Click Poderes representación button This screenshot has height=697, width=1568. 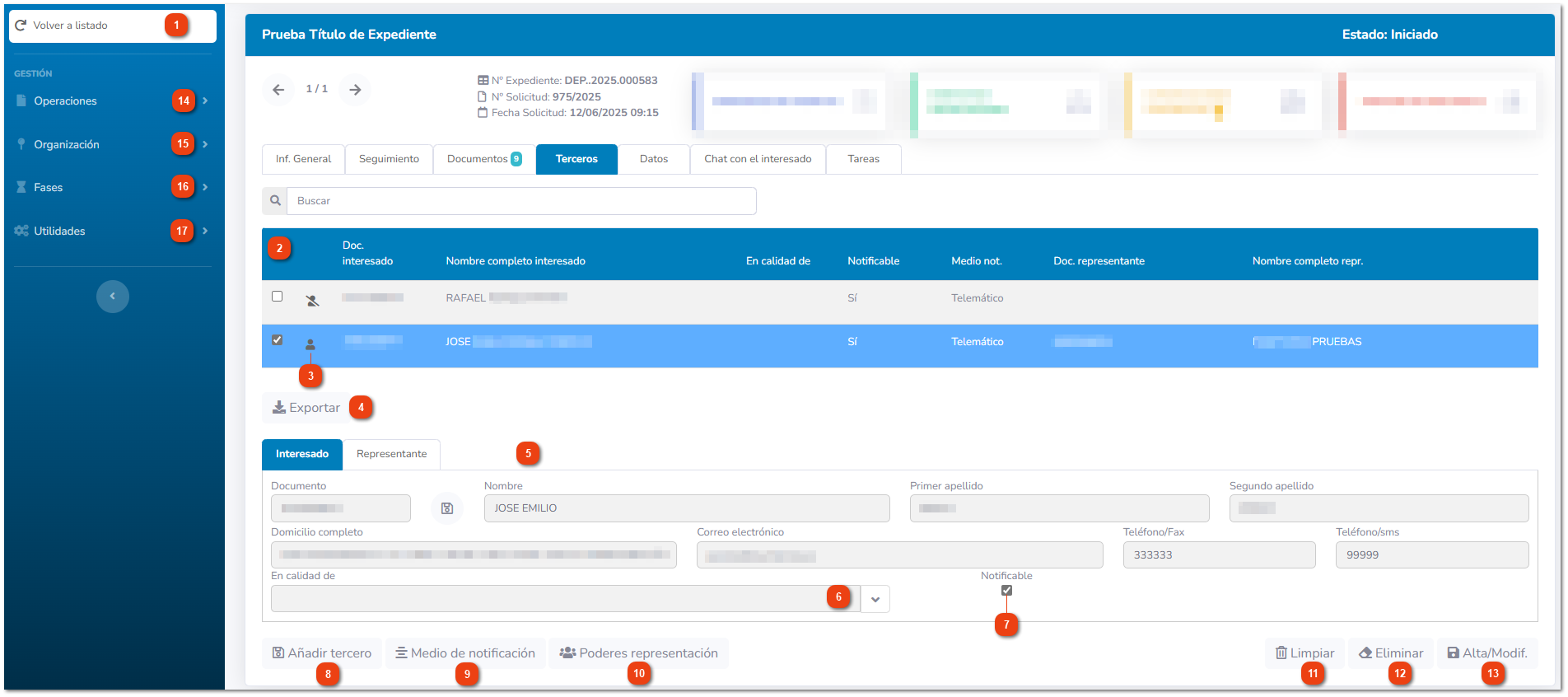pos(639,653)
